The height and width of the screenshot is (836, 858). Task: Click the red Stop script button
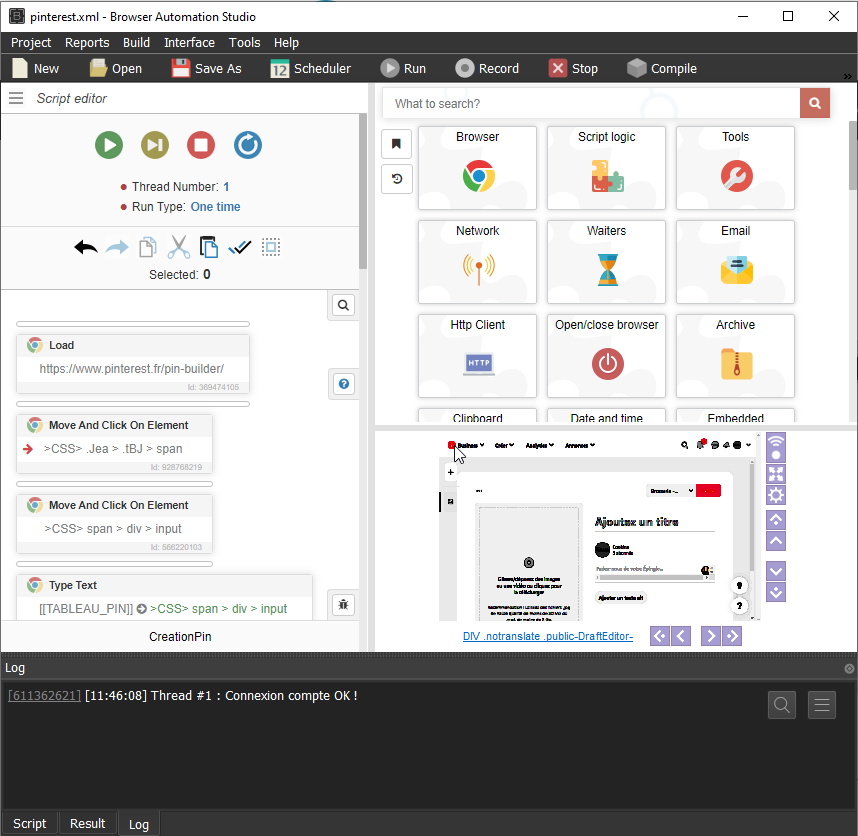click(x=201, y=145)
